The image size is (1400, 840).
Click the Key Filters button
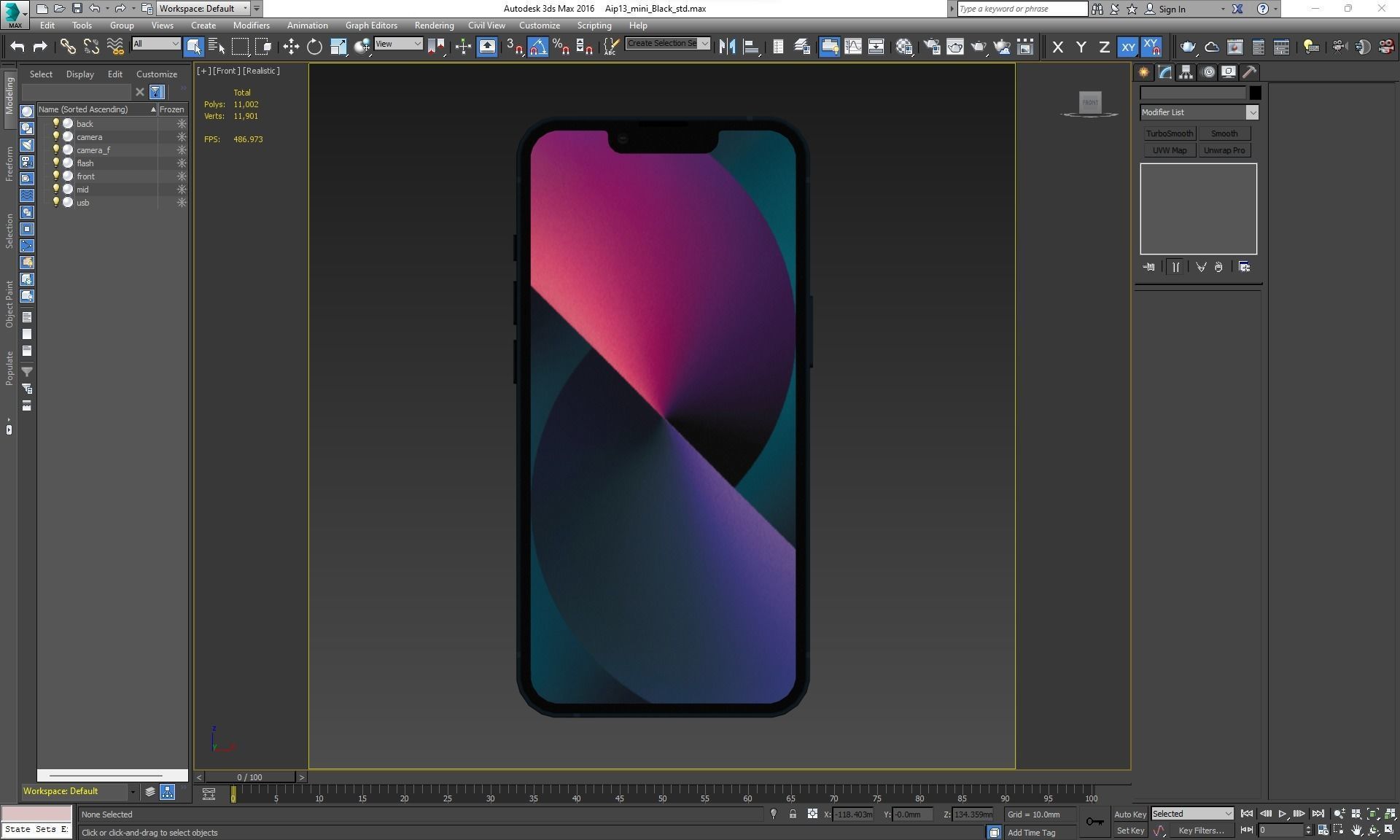[x=1201, y=831]
